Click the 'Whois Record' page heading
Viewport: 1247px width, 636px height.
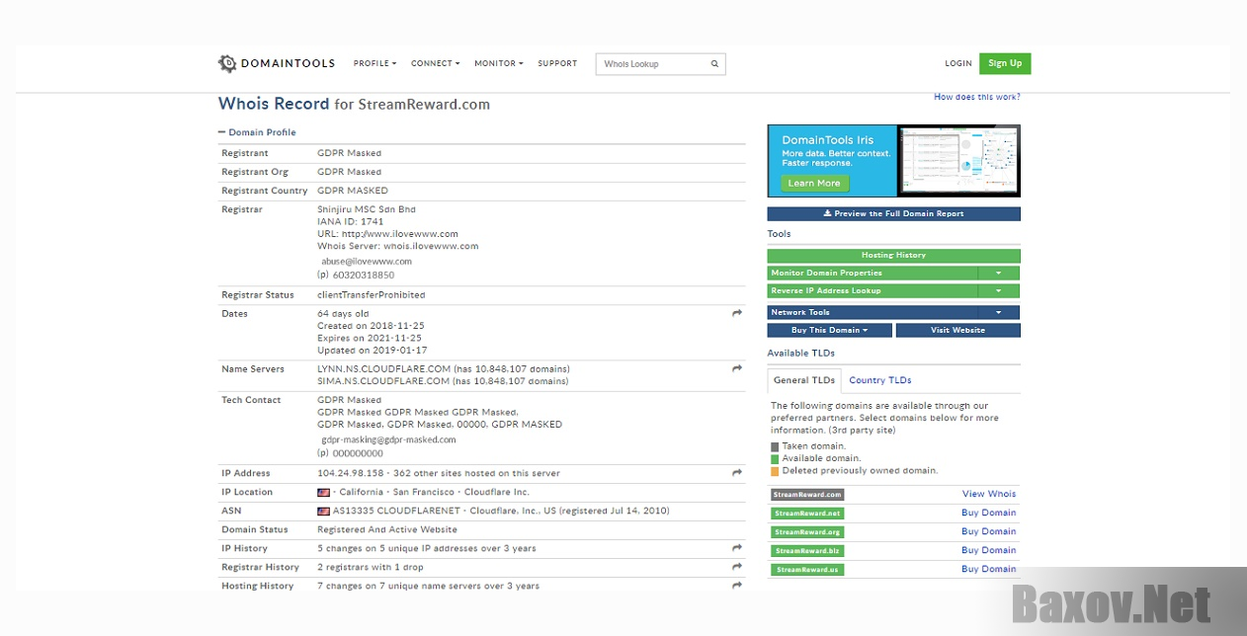273,104
